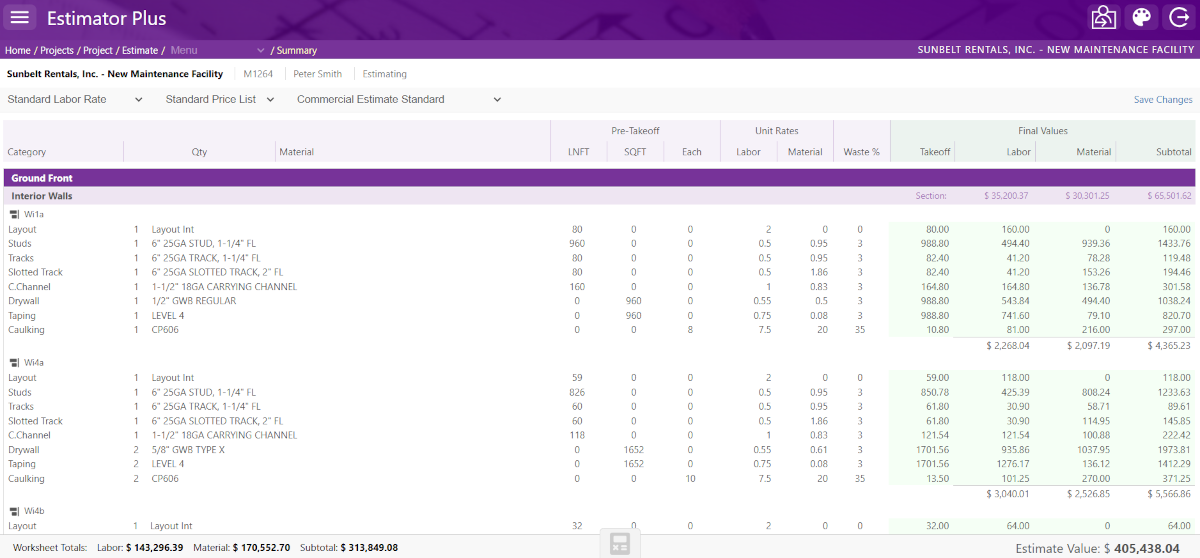This screenshot has width=1200, height=558.
Task: Select the Ground Front section header
Action: point(42,178)
